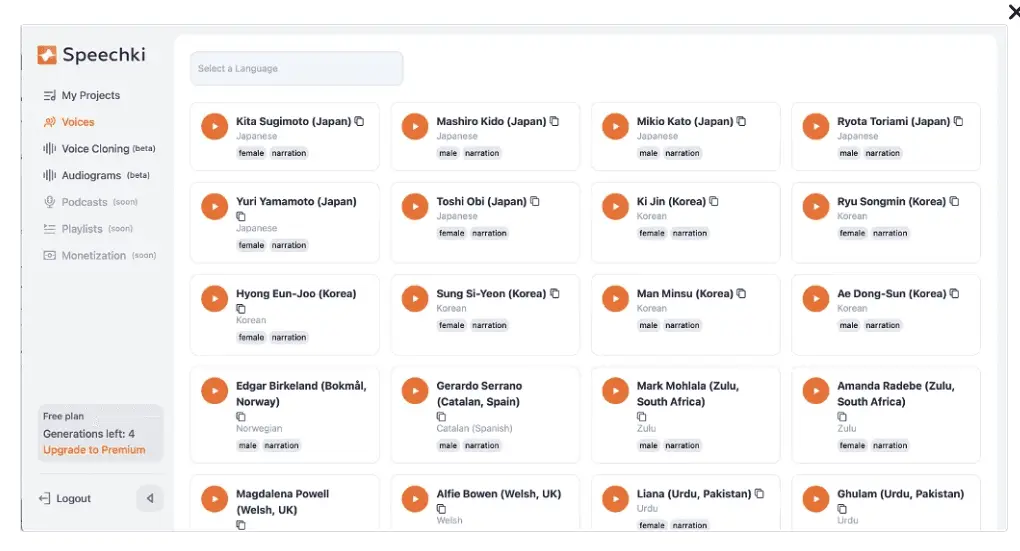Copy Alfie Bowen voice name icon
1020x551 pixels.
pyautogui.click(x=441, y=509)
